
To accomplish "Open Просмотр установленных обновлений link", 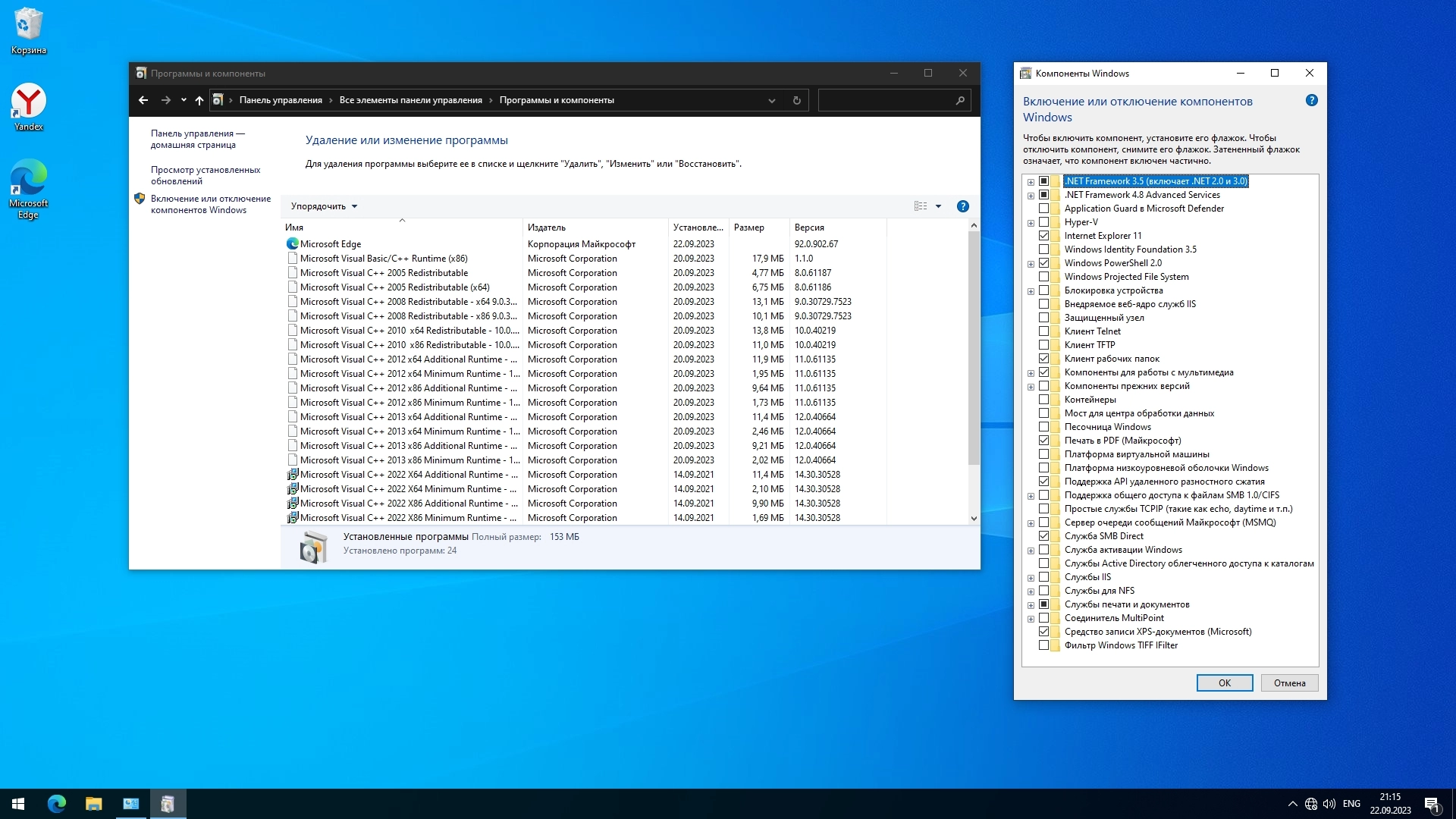I will (x=205, y=175).
